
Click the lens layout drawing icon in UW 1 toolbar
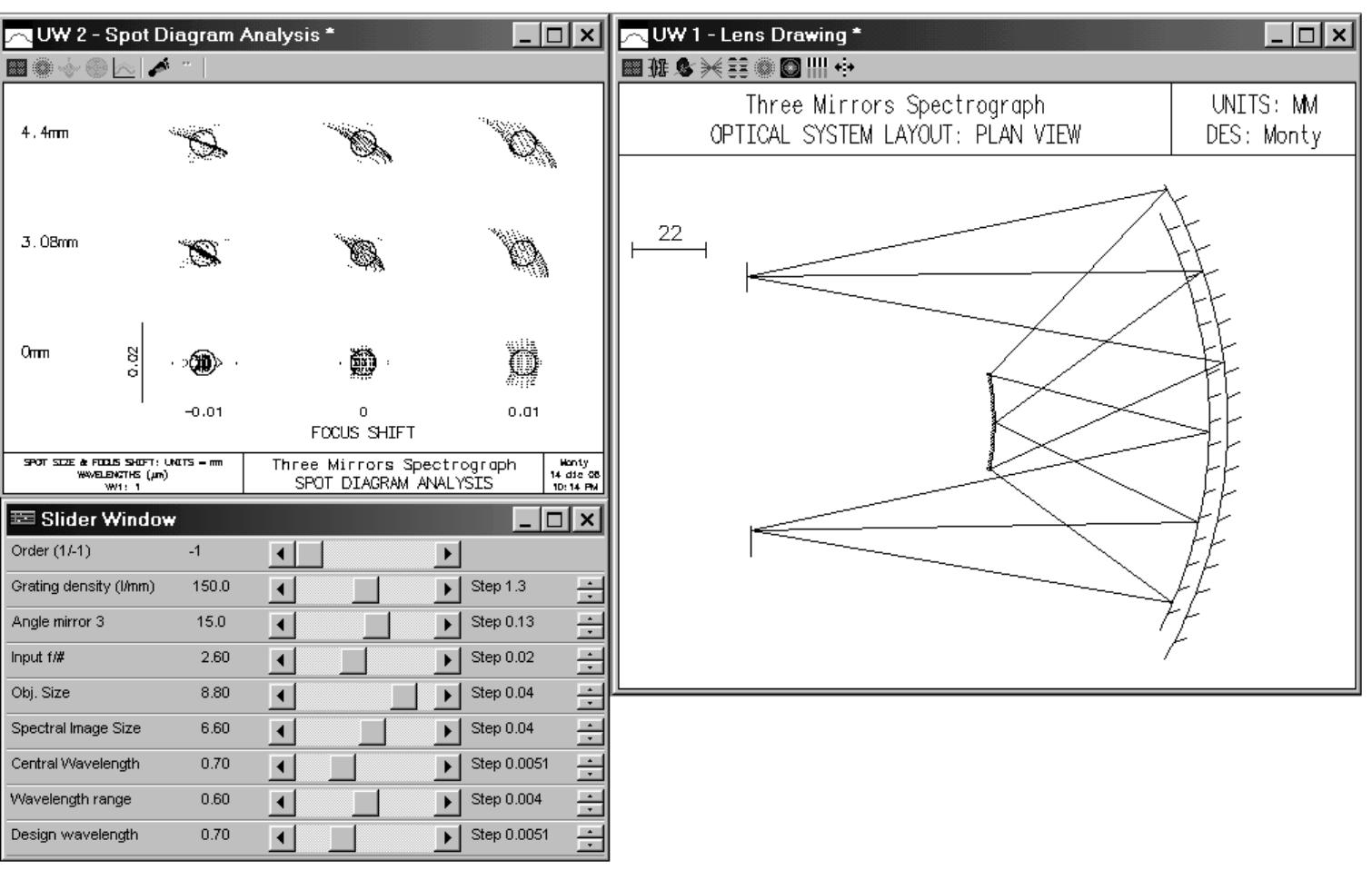[x=658, y=67]
